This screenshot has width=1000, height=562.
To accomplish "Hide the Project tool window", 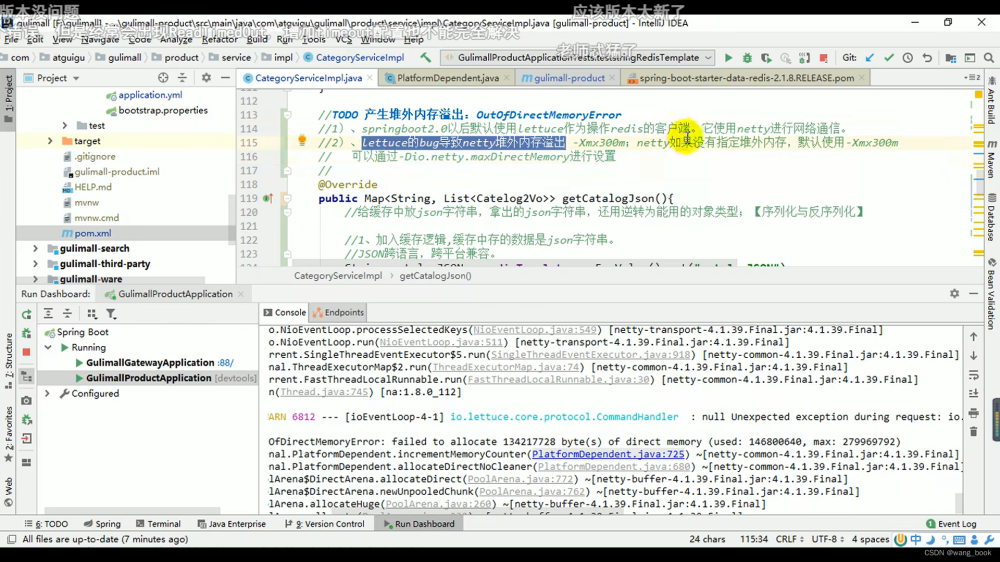I will click(x=225, y=78).
